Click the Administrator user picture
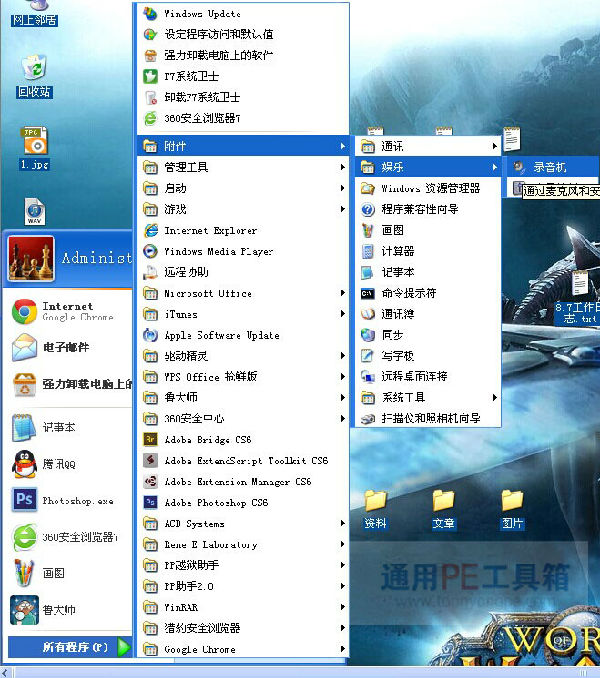Image resolution: width=600 pixels, height=678 pixels. [31, 258]
